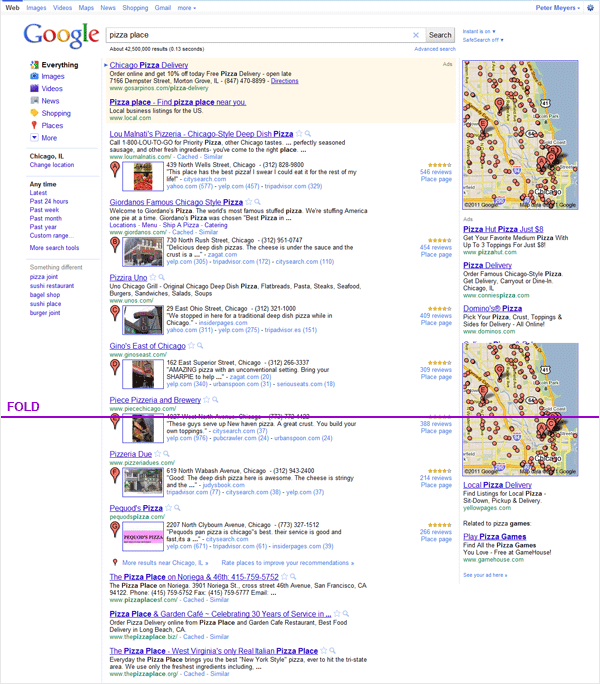Switch to Images in top navigation bar
This screenshot has height=684, width=600.
coord(36,8)
